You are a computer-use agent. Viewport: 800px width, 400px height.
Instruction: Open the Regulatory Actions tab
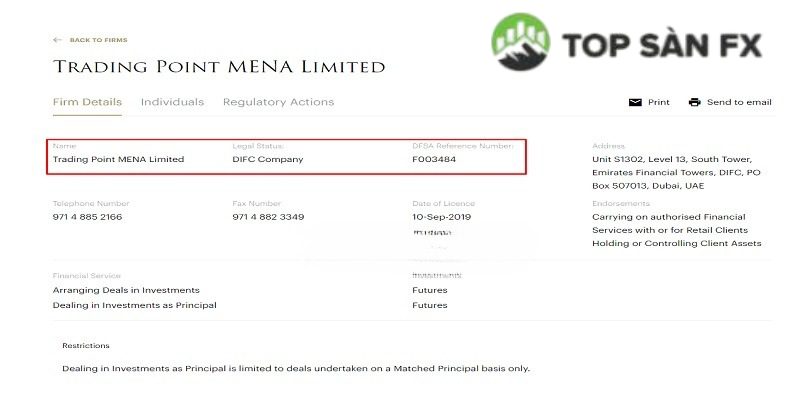[x=278, y=102]
